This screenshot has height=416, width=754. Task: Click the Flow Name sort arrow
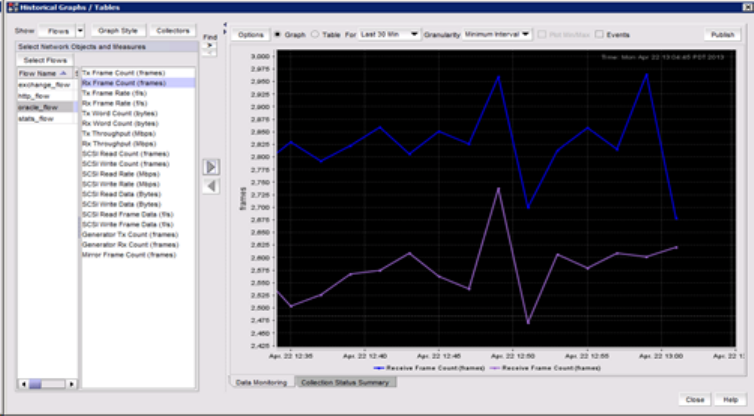pyautogui.click(x=63, y=73)
